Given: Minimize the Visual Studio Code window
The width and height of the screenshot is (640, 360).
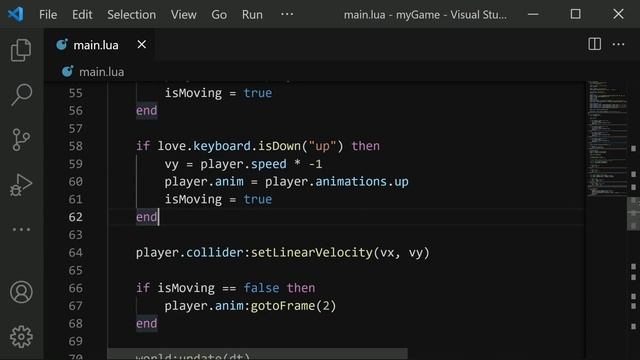Looking at the screenshot, I should tap(533, 14).
